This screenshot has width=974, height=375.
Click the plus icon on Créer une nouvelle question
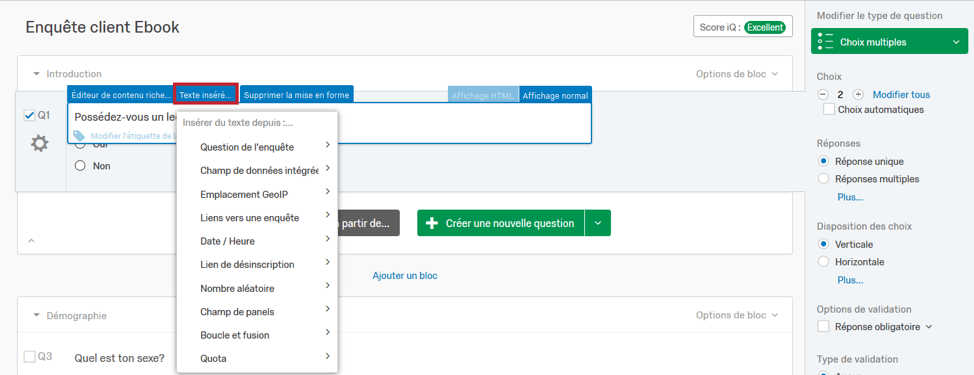point(433,223)
